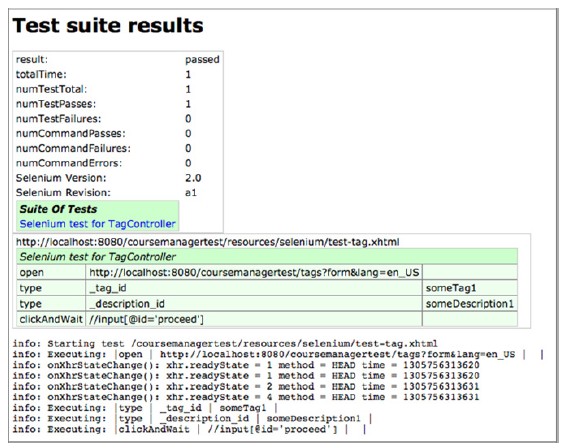565x448 pixels.
Task: Select the version value '2.0'
Action: click(193, 178)
